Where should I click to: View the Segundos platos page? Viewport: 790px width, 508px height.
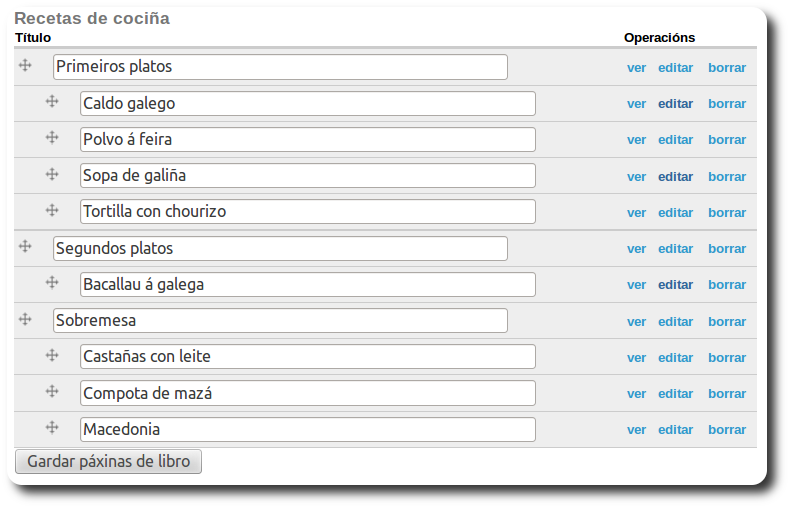coord(636,249)
